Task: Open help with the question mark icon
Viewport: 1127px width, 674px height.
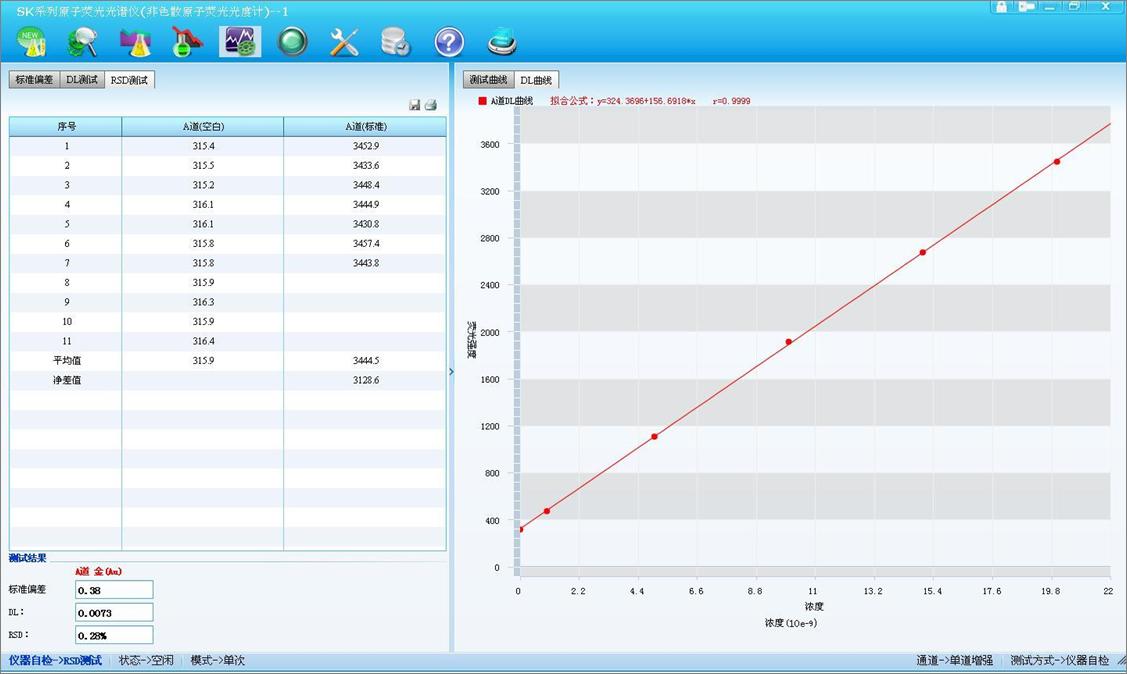Action: pyautogui.click(x=449, y=42)
